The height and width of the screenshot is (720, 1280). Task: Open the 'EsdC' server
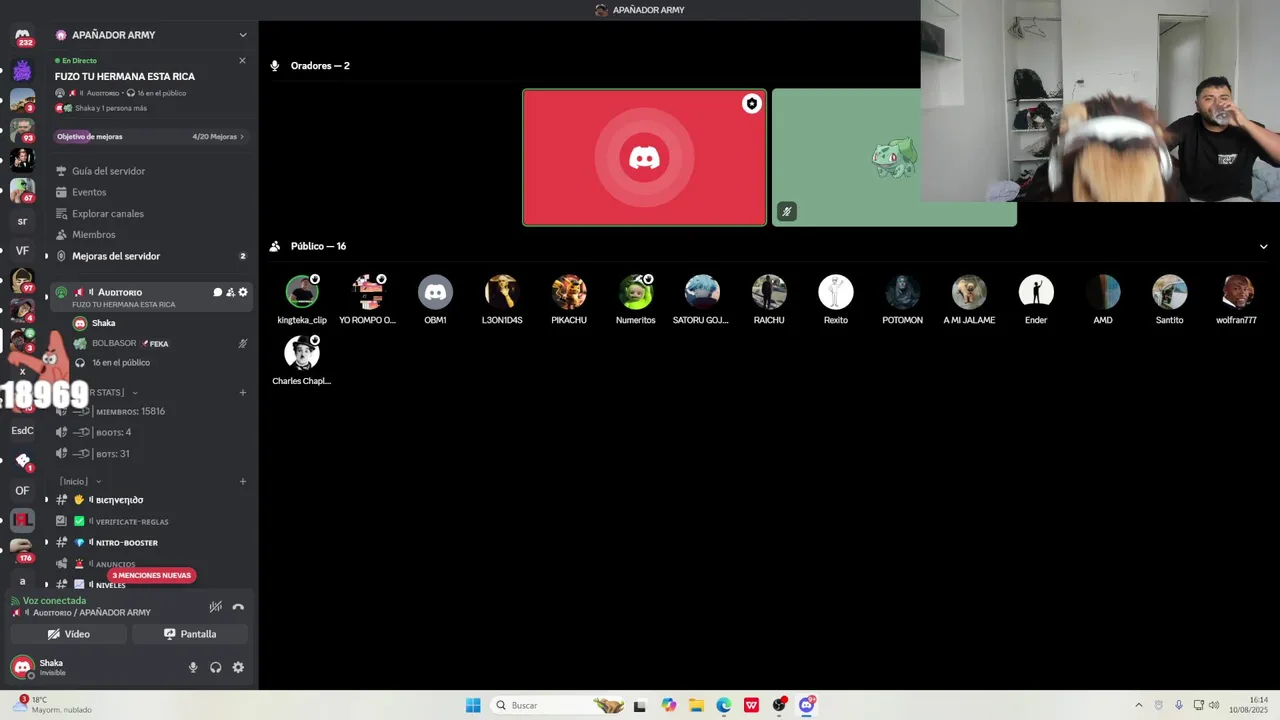[22, 430]
